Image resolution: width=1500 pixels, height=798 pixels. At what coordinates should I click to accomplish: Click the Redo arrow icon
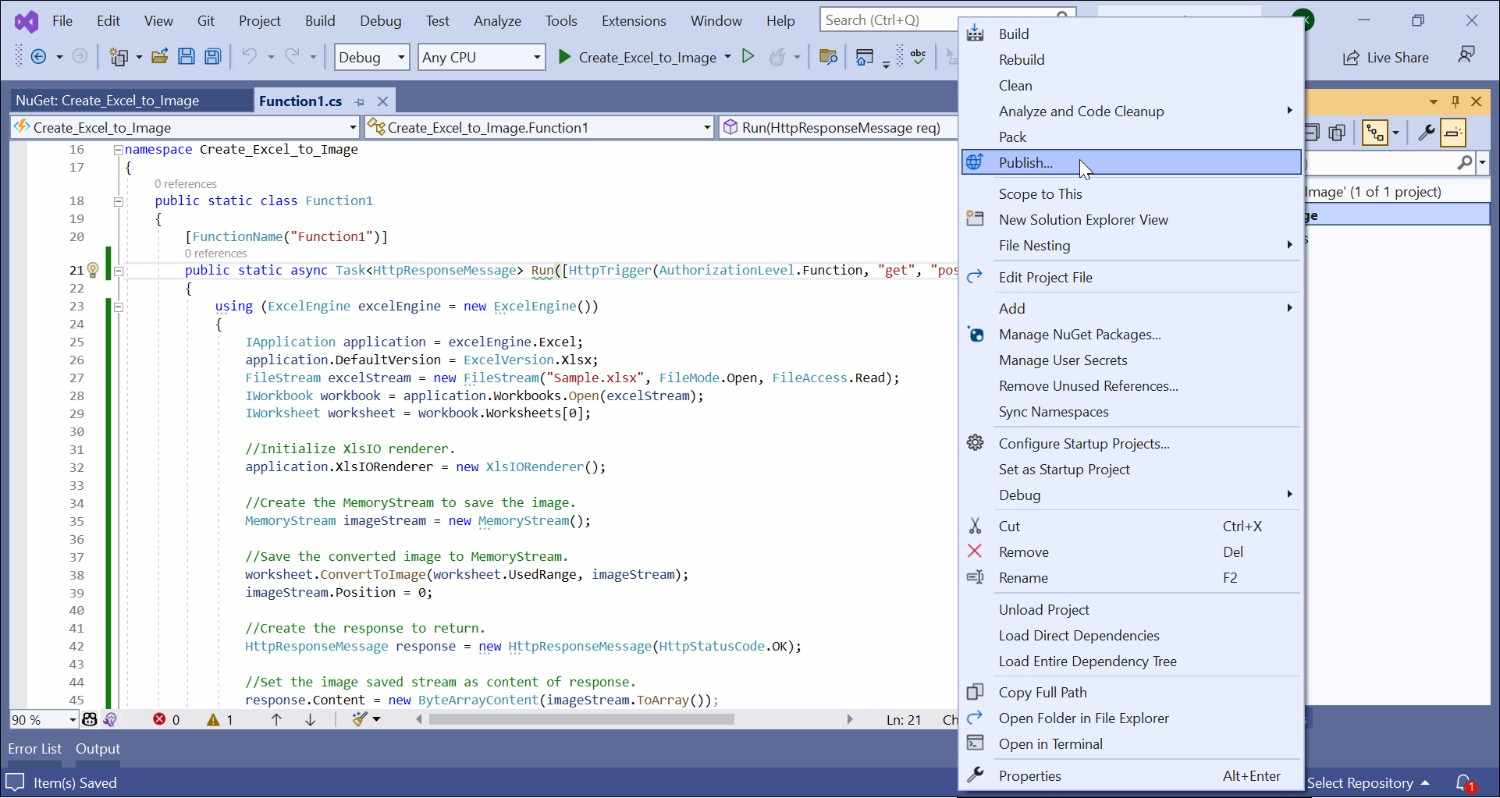pyautogui.click(x=292, y=57)
